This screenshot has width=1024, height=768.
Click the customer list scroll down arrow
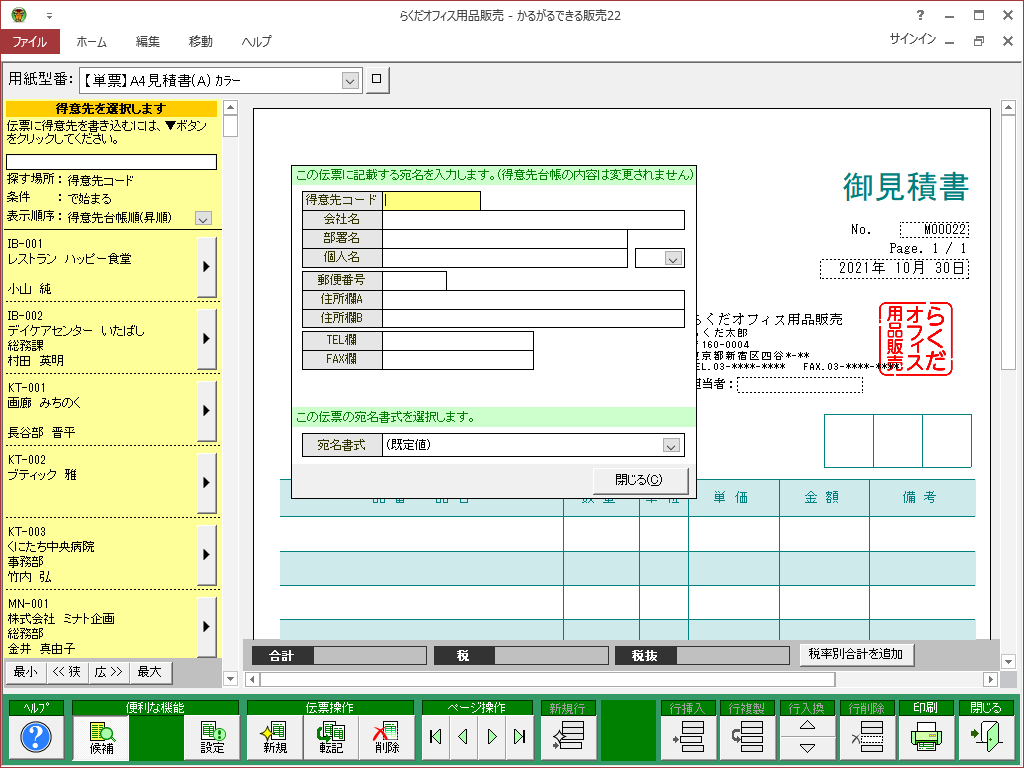pyautogui.click(x=231, y=678)
